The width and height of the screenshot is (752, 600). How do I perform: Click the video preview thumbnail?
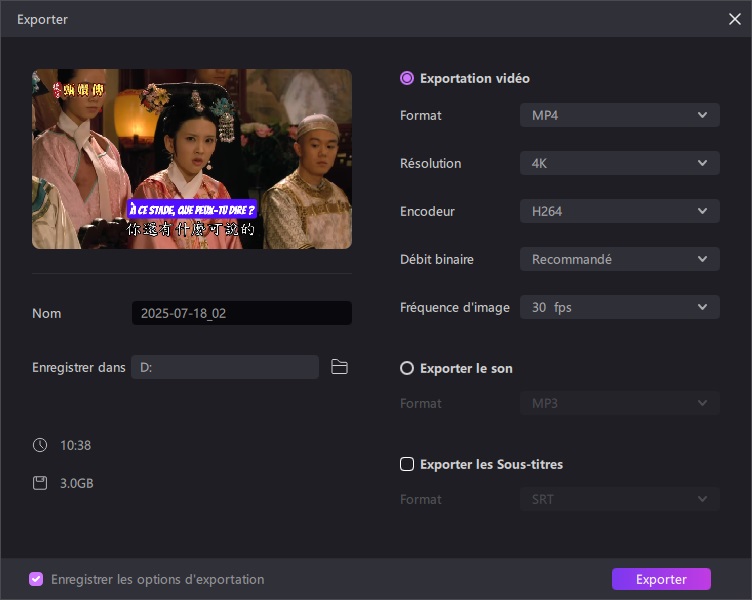click(192, 159)
